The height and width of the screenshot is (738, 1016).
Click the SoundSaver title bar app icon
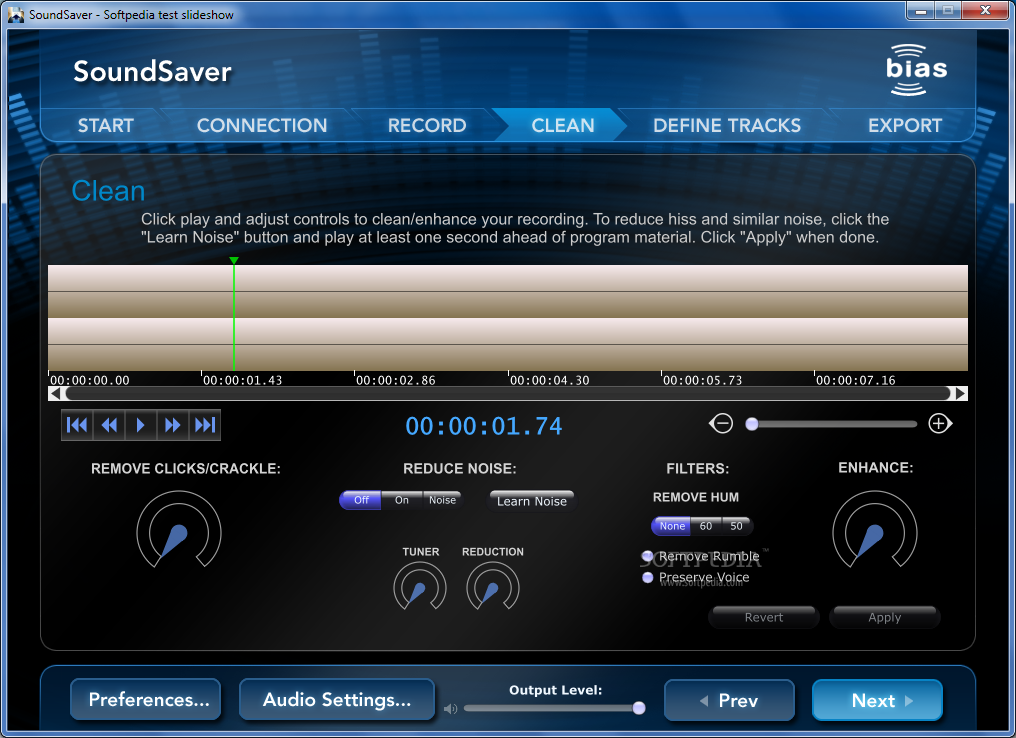click(x=16, y=14)
